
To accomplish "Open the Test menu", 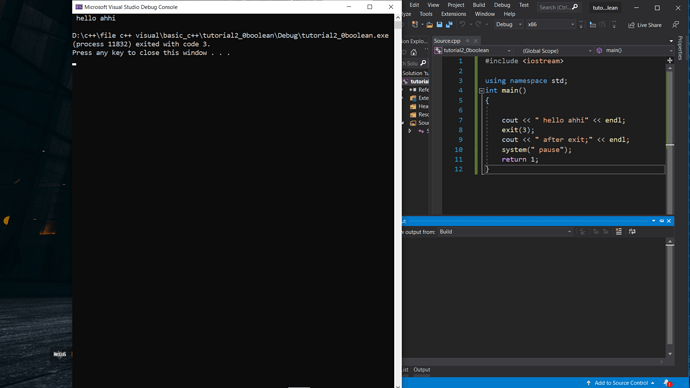I will (x=524, y=5).
